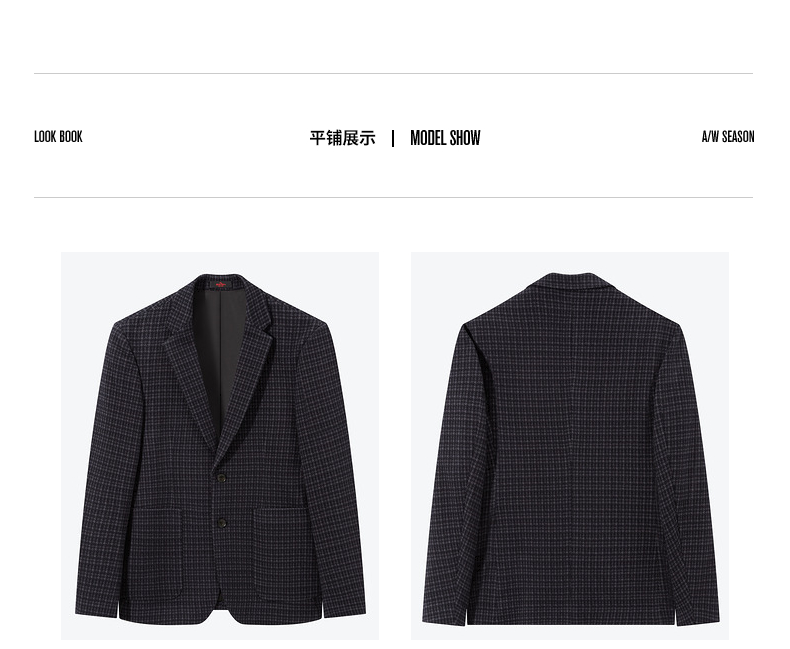Open the front view jacket photo
The image size is (790, 649).
click(x=220, y=446)
